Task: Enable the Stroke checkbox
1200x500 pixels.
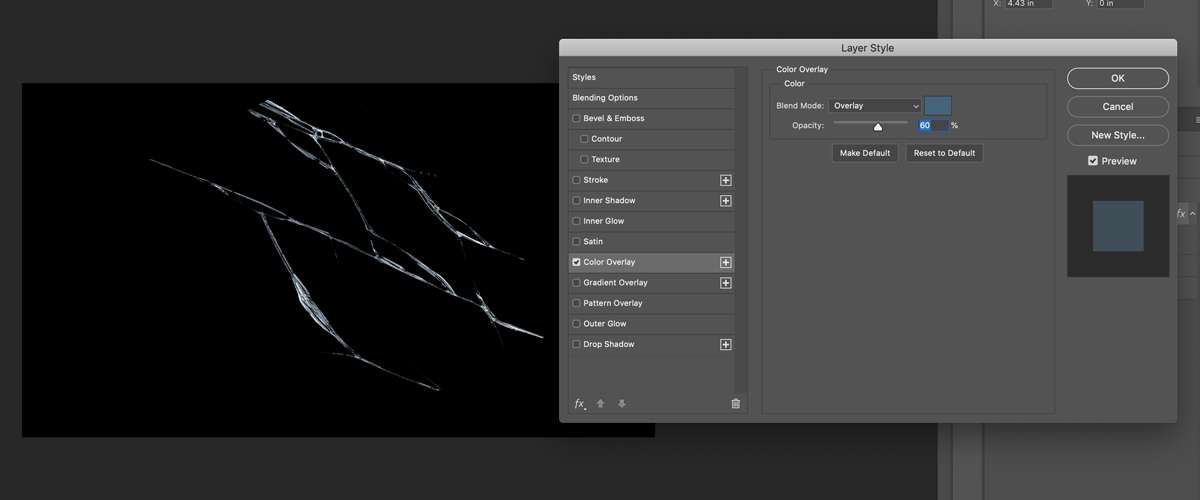Action: click(x=576, y=180)
